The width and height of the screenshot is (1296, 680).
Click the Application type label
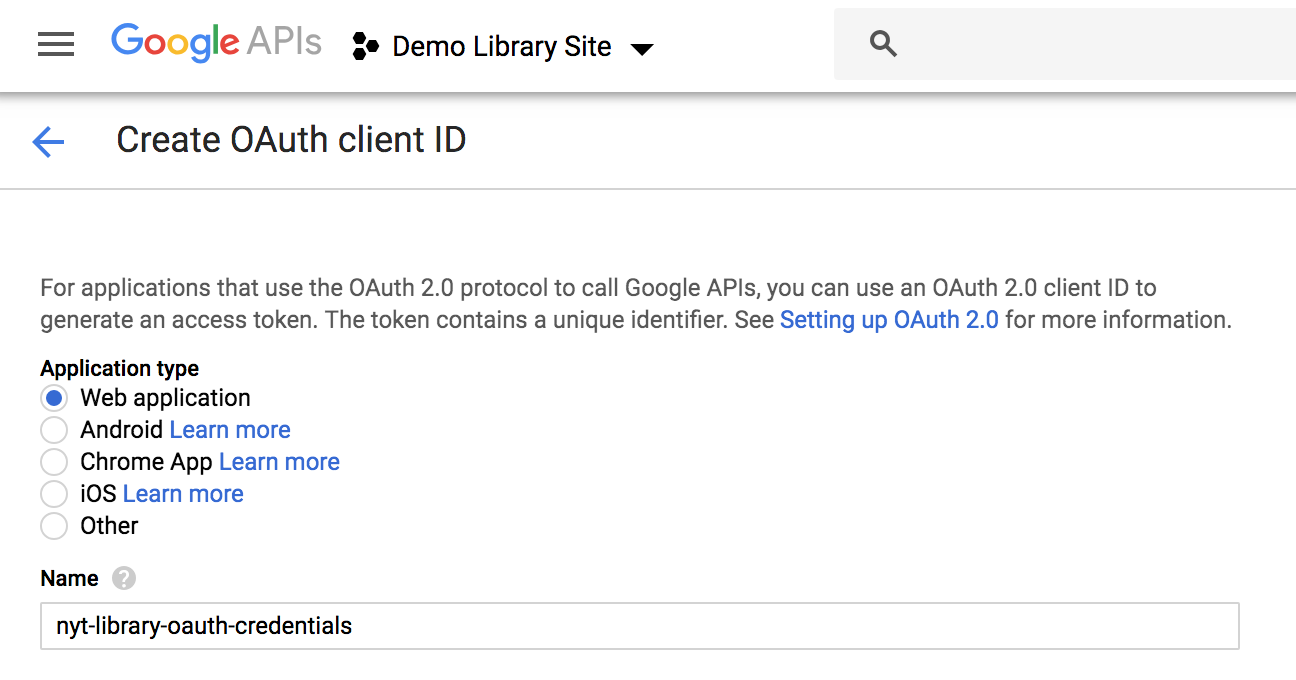(x=120, y=368)
